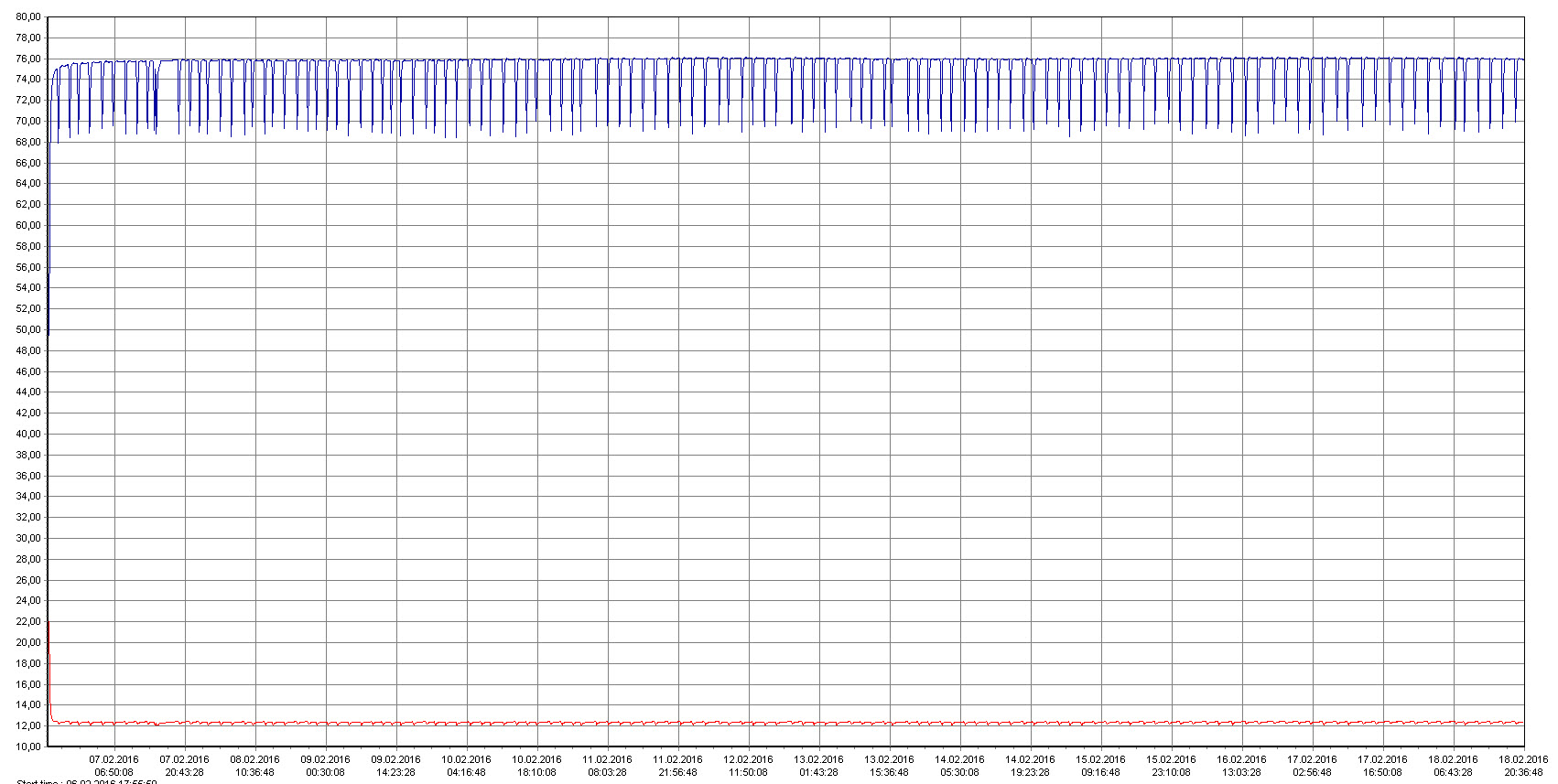Click the x-axis time label 15:36:48

(889, 772)
